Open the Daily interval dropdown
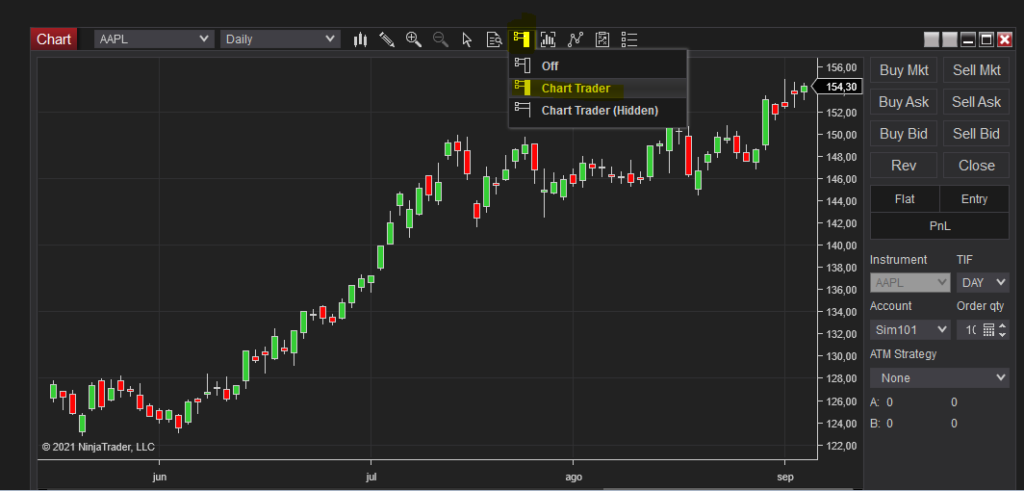This screenshot has width=1024, height=491. point(280,39)
